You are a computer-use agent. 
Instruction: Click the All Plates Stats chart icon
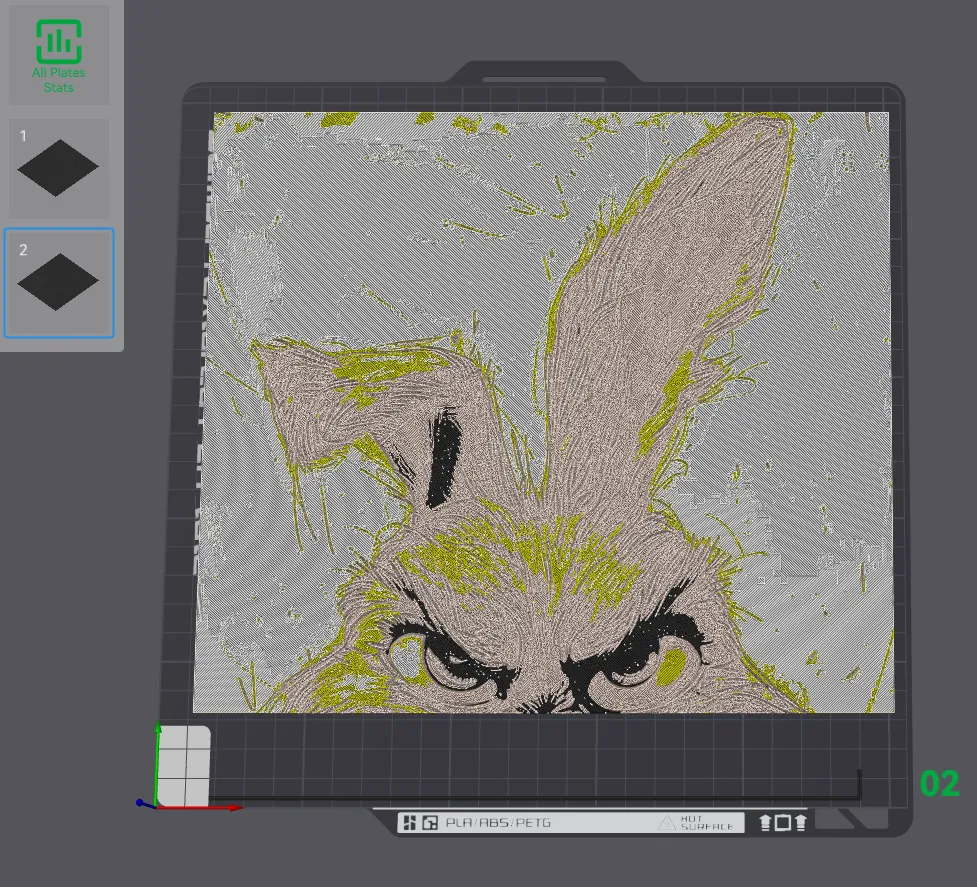(x=59, y=41)
